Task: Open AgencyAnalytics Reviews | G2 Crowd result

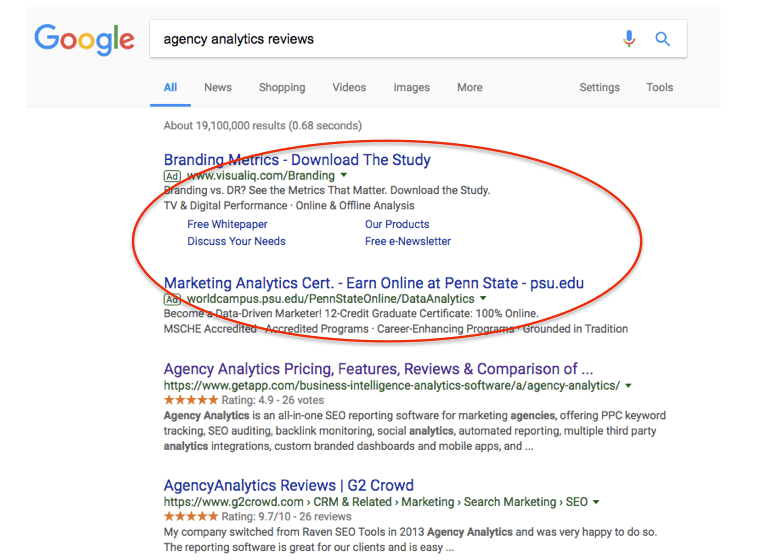Action: point(288,486)
